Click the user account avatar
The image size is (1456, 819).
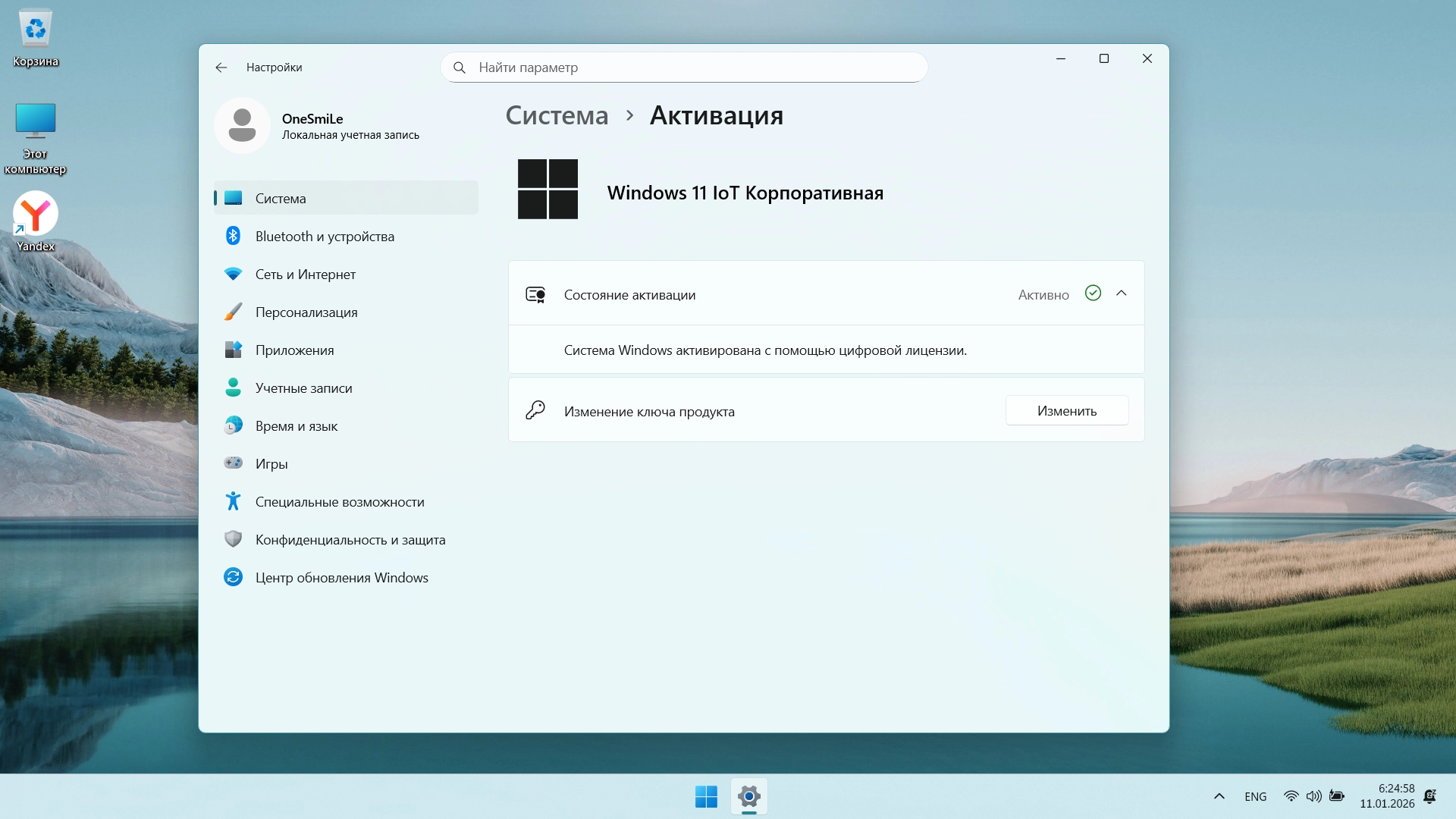tap(242, 126)
